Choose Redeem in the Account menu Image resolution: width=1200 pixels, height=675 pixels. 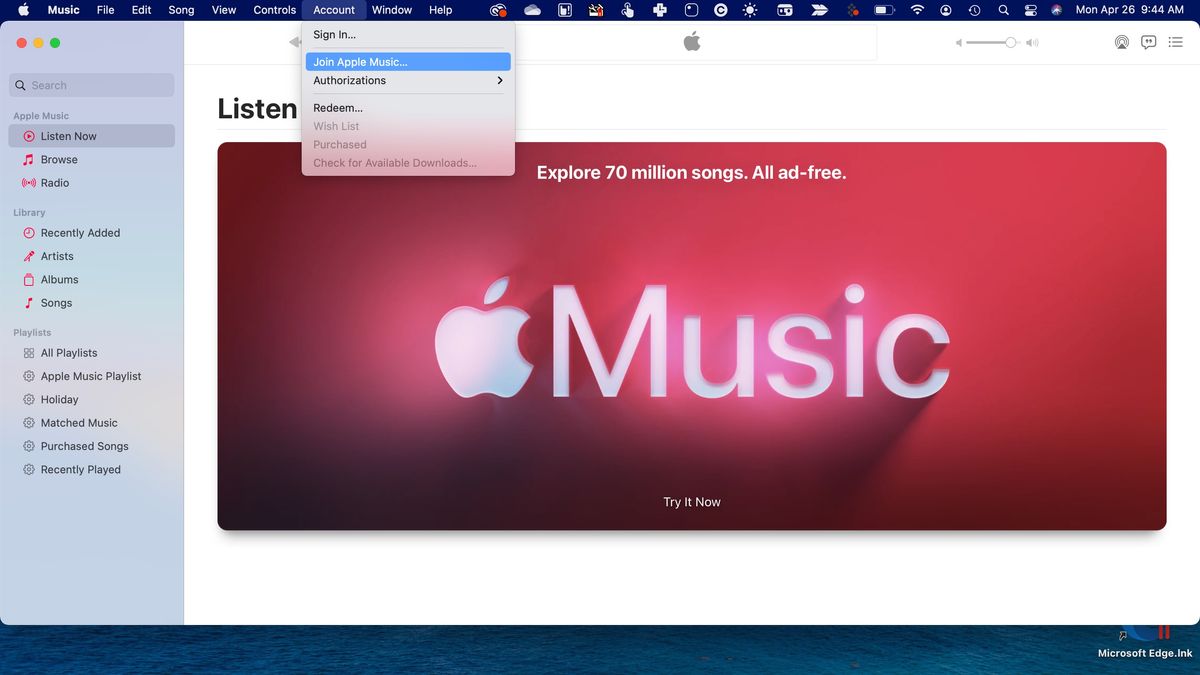click(336, 107)
